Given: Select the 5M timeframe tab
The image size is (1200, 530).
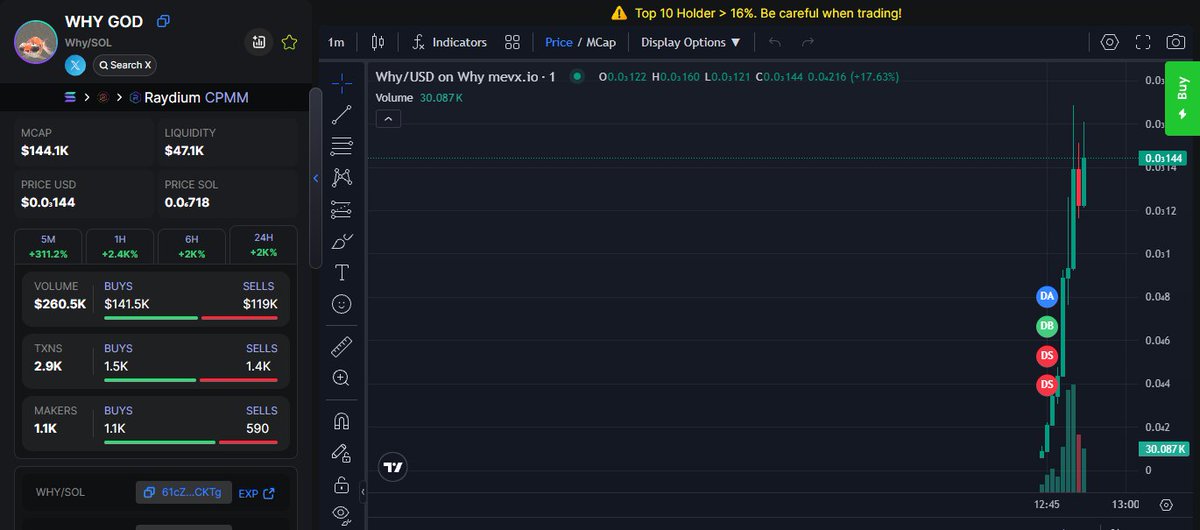Looking at the screenshot, I should click(x=48, y=247).
